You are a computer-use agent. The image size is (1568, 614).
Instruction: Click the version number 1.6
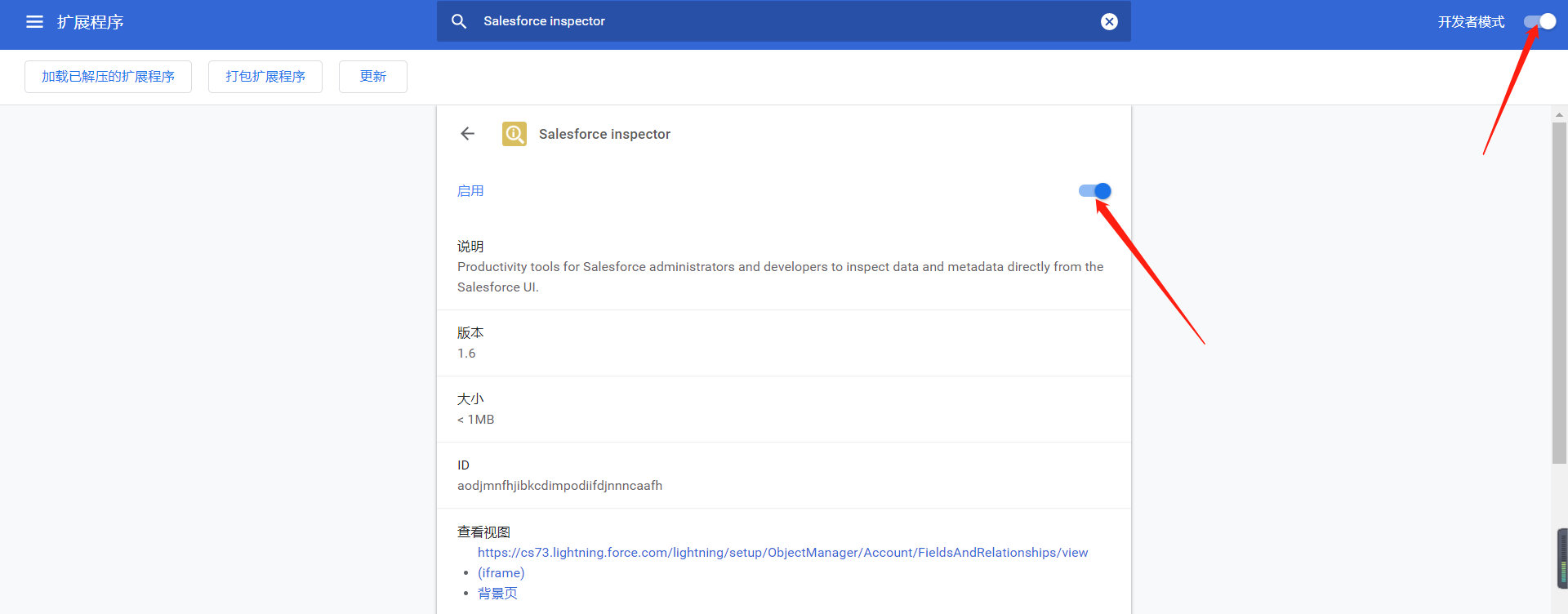(x=466, y=354)
